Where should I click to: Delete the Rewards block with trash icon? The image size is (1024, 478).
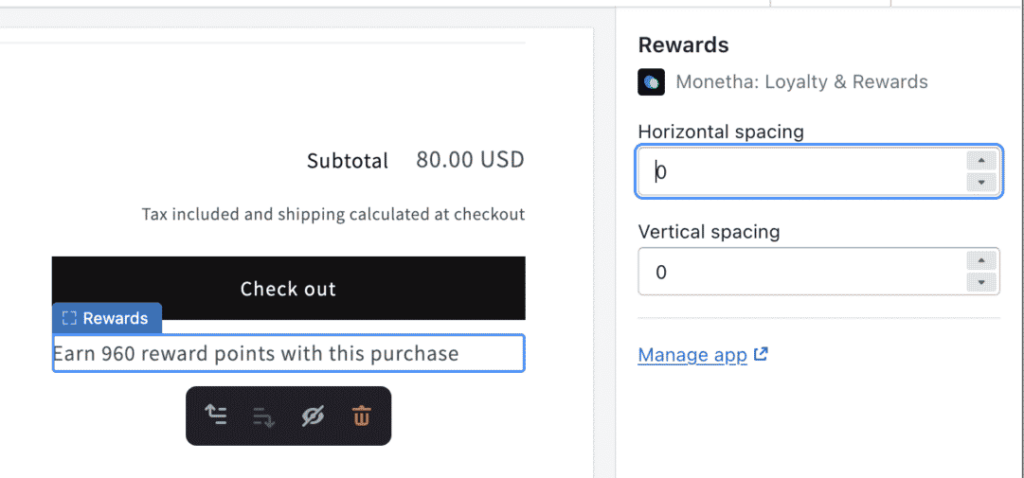(x=361, y=416)
